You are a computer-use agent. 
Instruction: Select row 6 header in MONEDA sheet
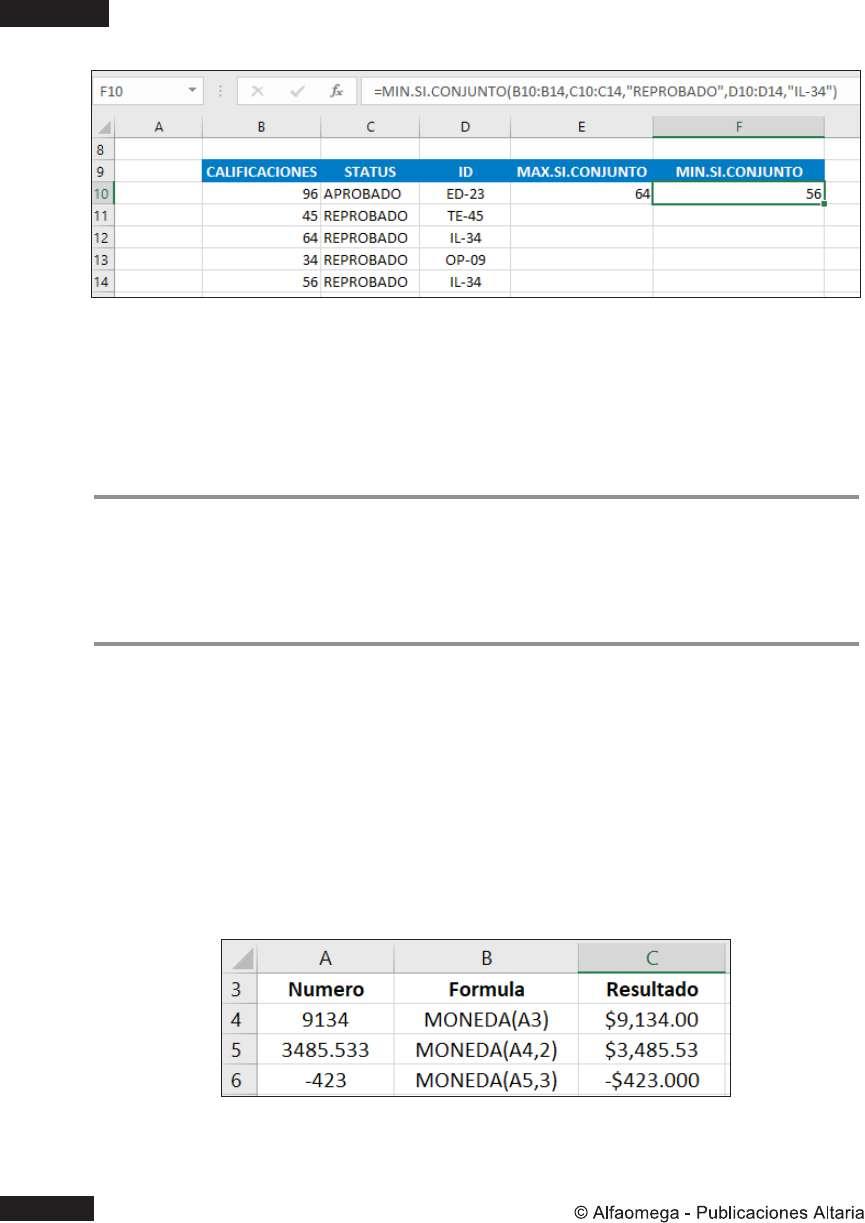[x=239, y=1080]
